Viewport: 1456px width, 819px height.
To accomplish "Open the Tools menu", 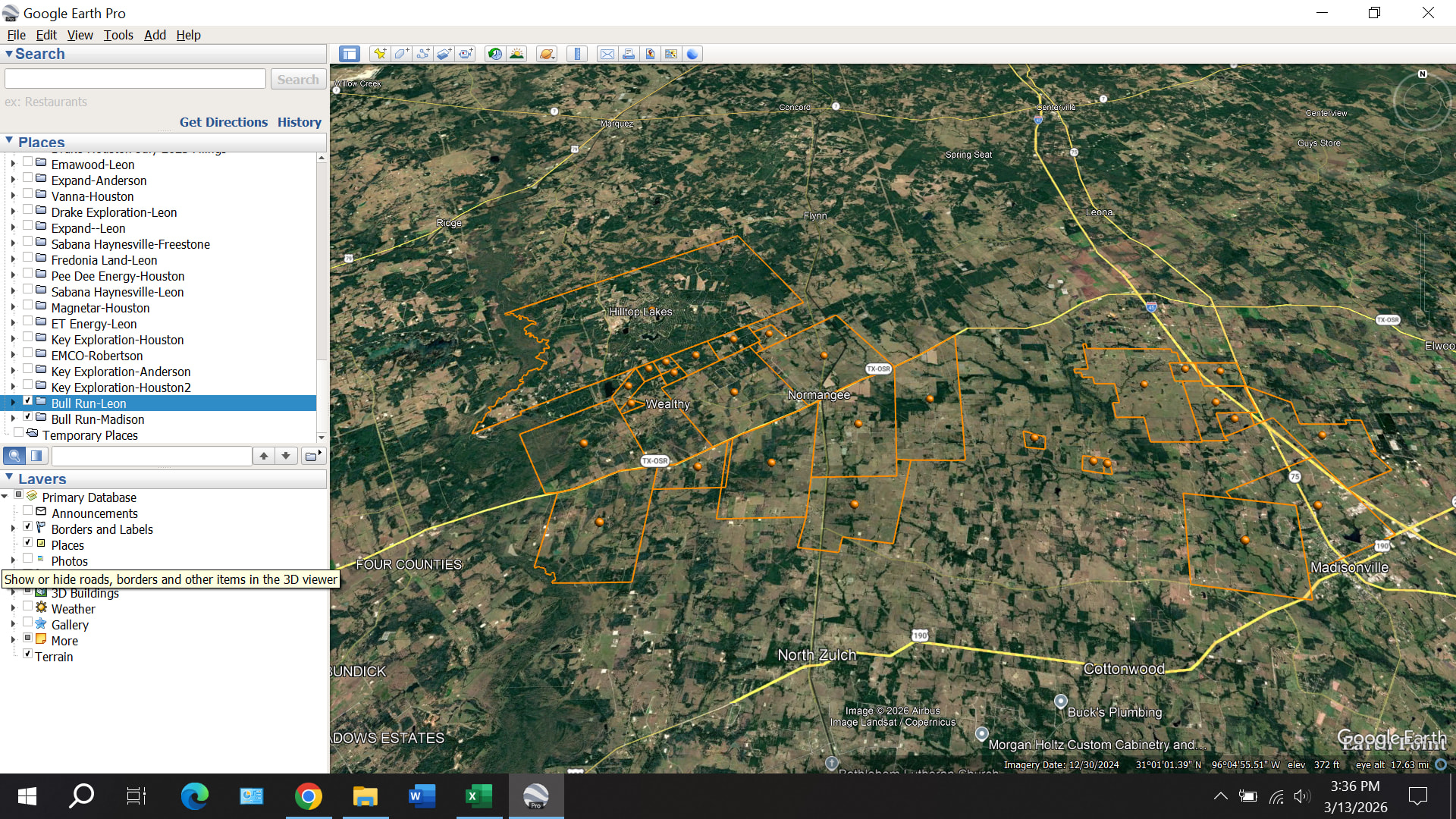I will click(x=118, y=35).
